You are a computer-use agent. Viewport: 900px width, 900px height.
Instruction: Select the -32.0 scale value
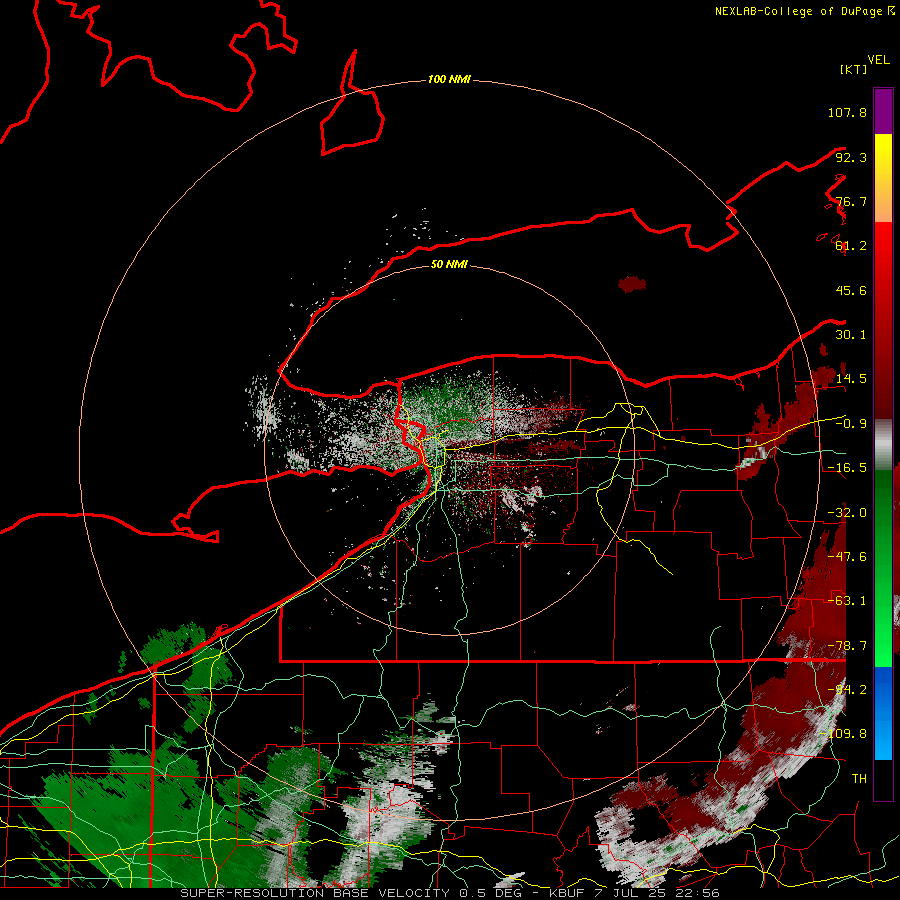847,513
